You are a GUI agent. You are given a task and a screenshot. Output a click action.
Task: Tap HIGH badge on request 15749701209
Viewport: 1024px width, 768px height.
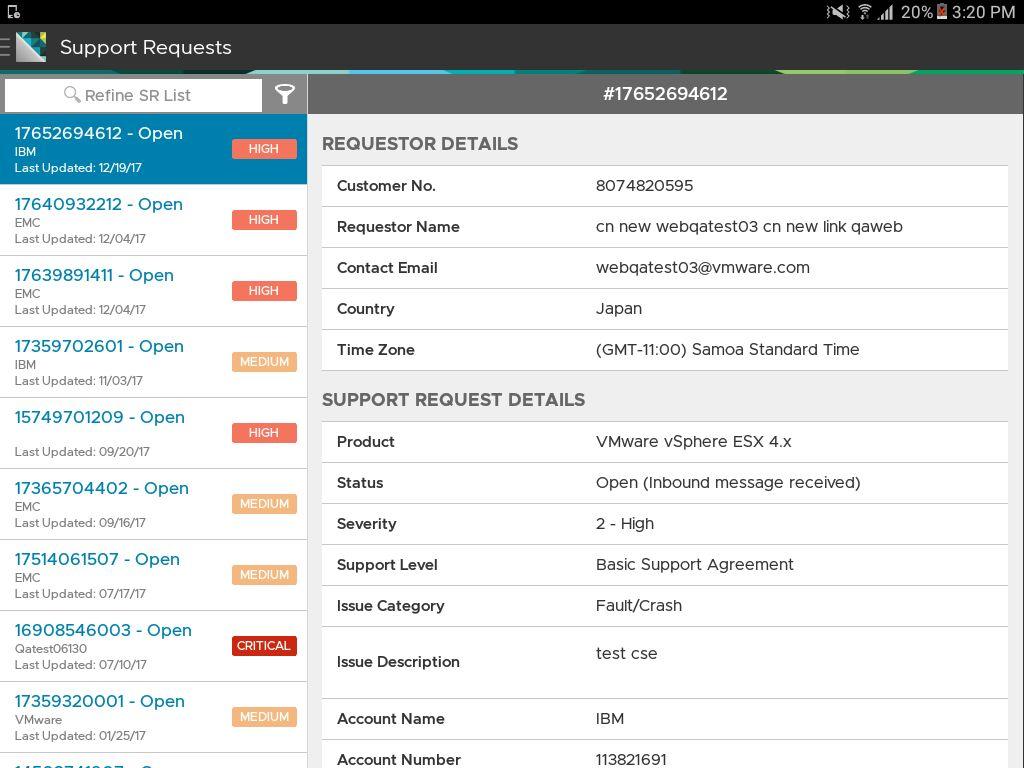pyautogui.click(x=264, y=433)
